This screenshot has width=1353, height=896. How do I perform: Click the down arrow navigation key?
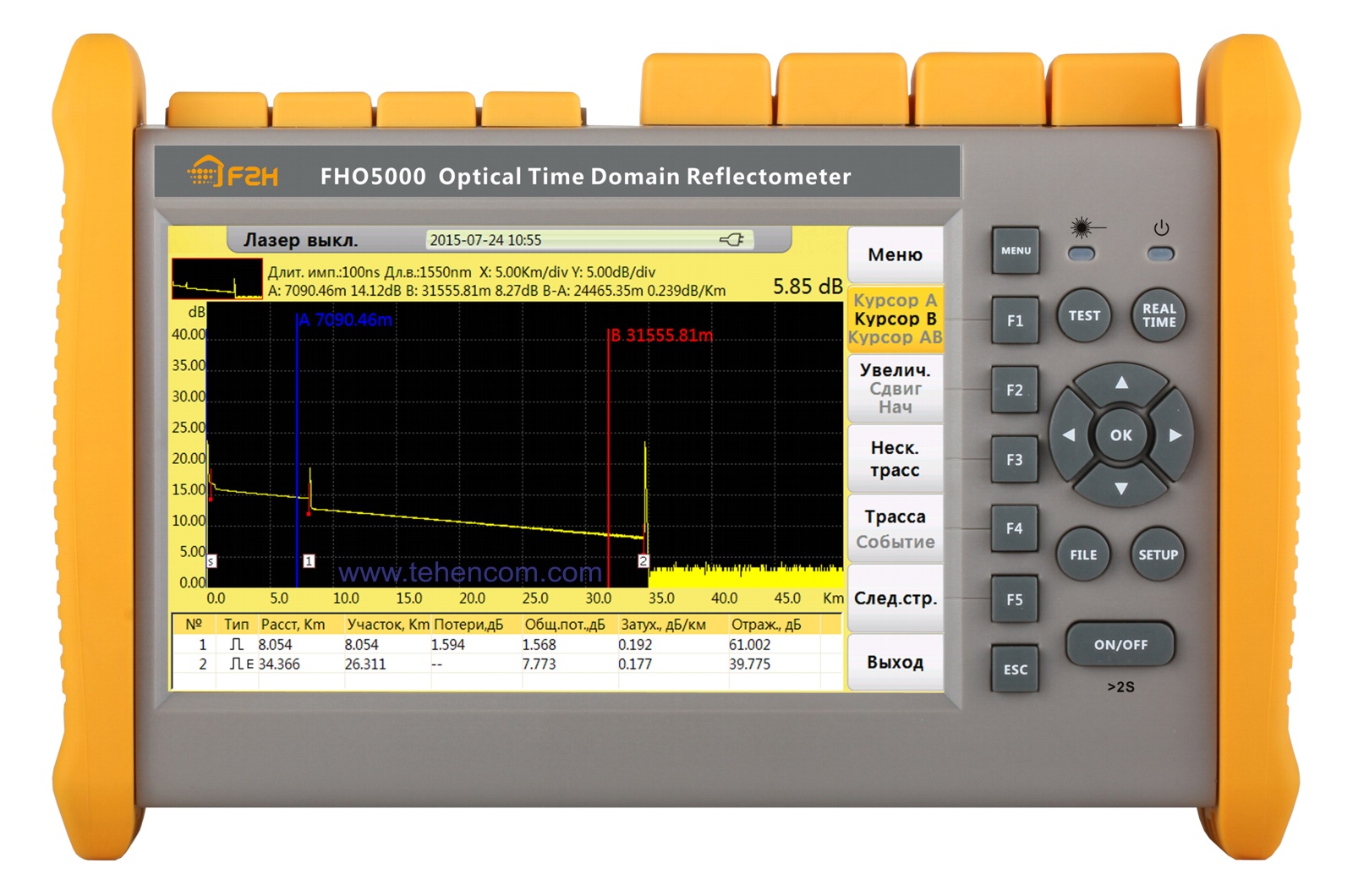click(1121, 489)
